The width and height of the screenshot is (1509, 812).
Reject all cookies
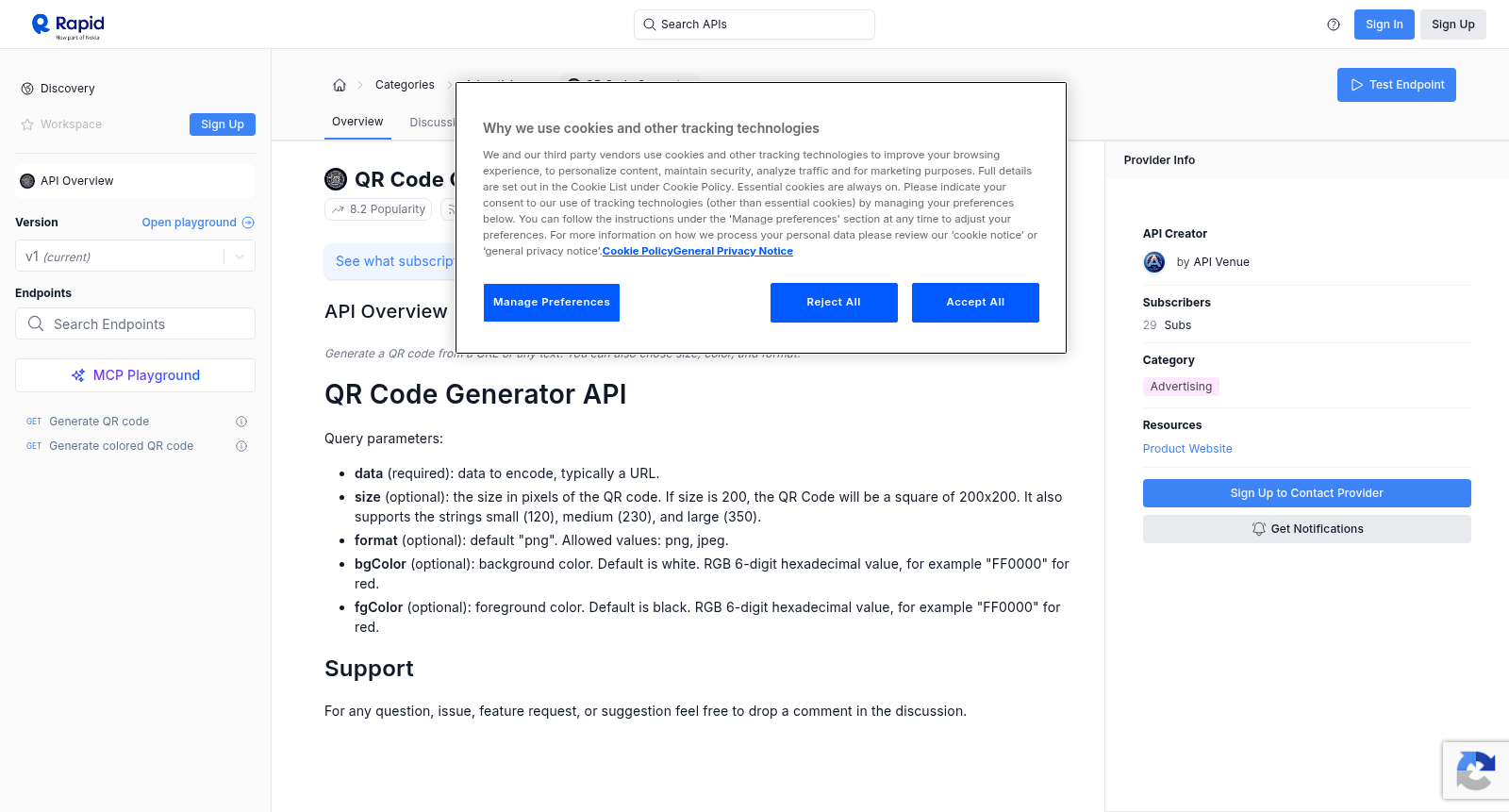[x=834, y=303]
